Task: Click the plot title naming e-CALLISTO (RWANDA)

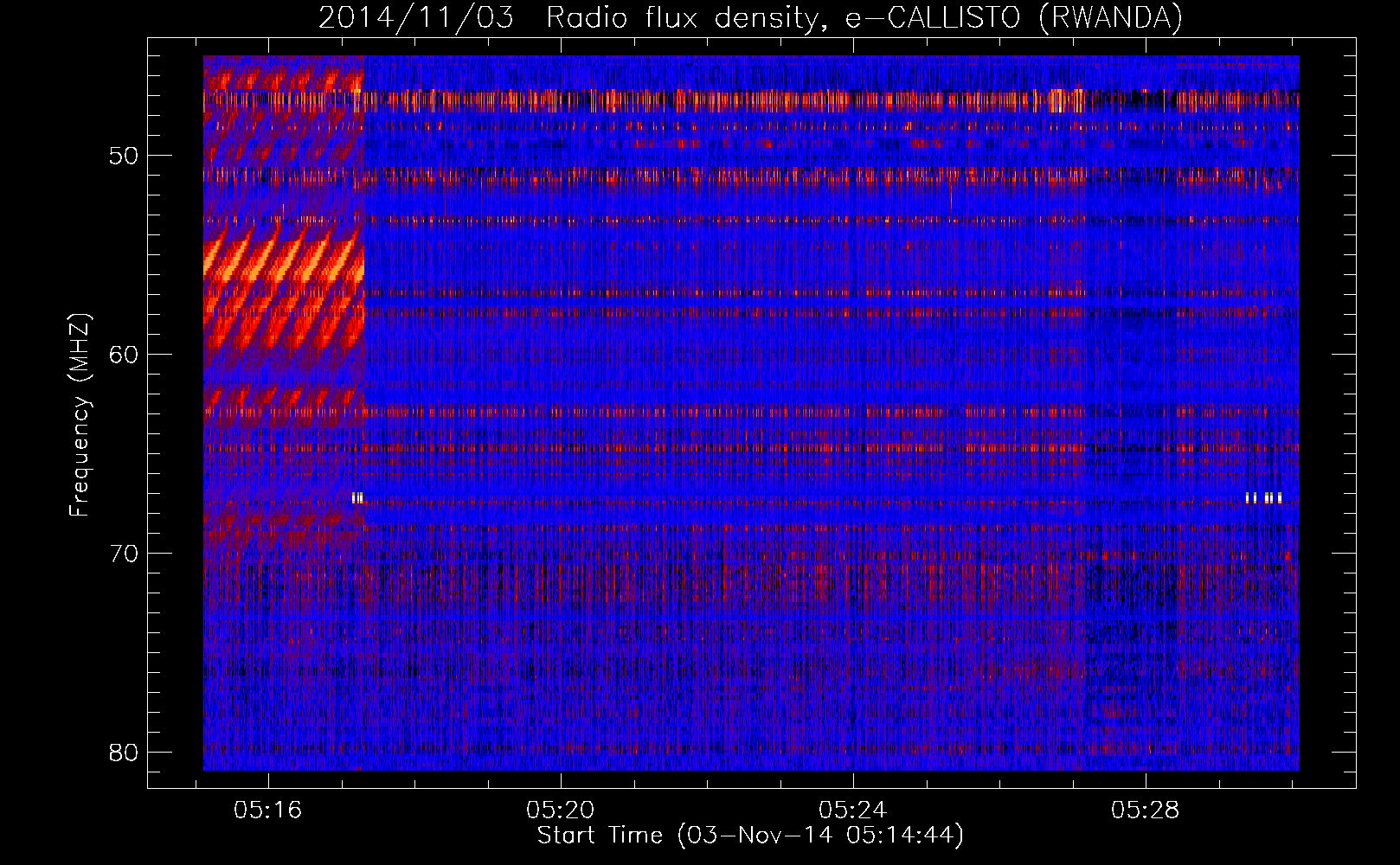Action: coord(750,18)
